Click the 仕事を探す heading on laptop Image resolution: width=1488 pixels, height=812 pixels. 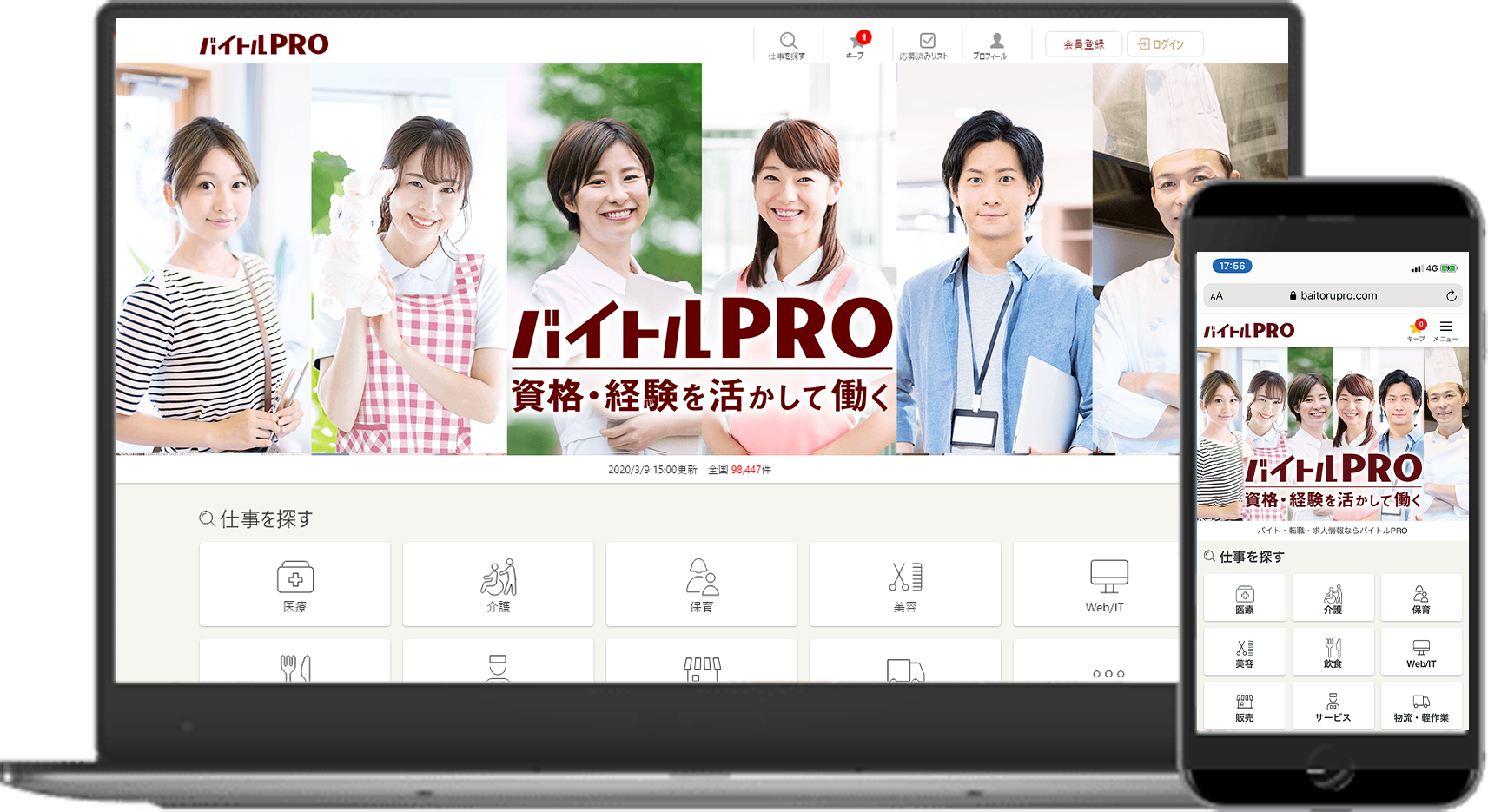pyautogui.click(x=256, y=519)
